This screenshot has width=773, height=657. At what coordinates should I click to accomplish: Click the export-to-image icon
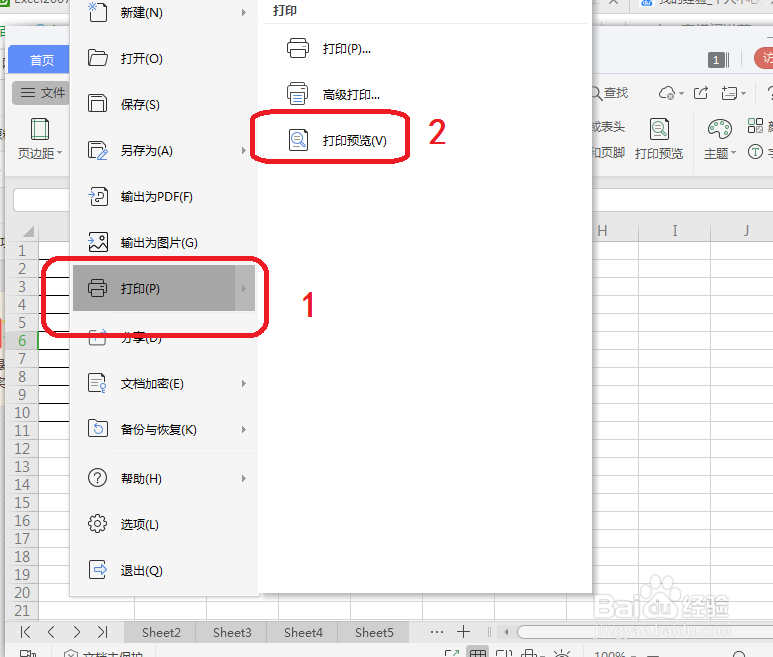98,242
